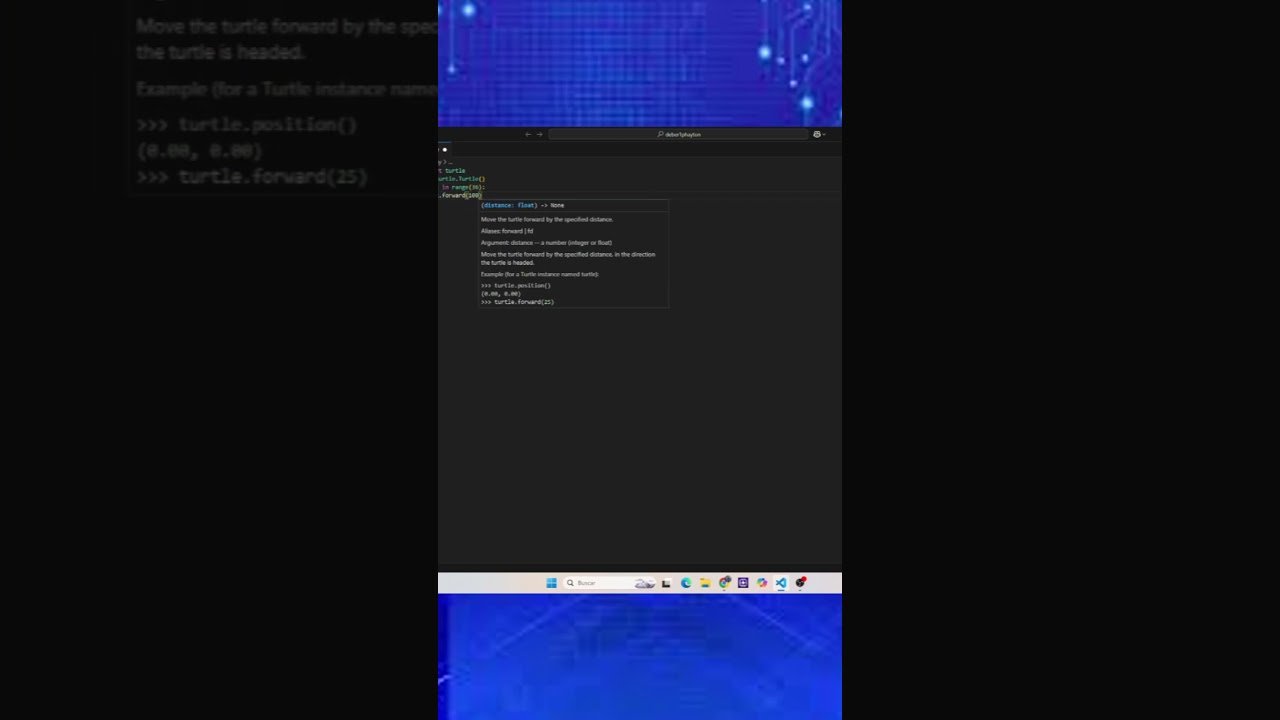The width and height of the screenshot is (1280, 720).
Task: Click the forward(100) code line
Action: point(461,195)
